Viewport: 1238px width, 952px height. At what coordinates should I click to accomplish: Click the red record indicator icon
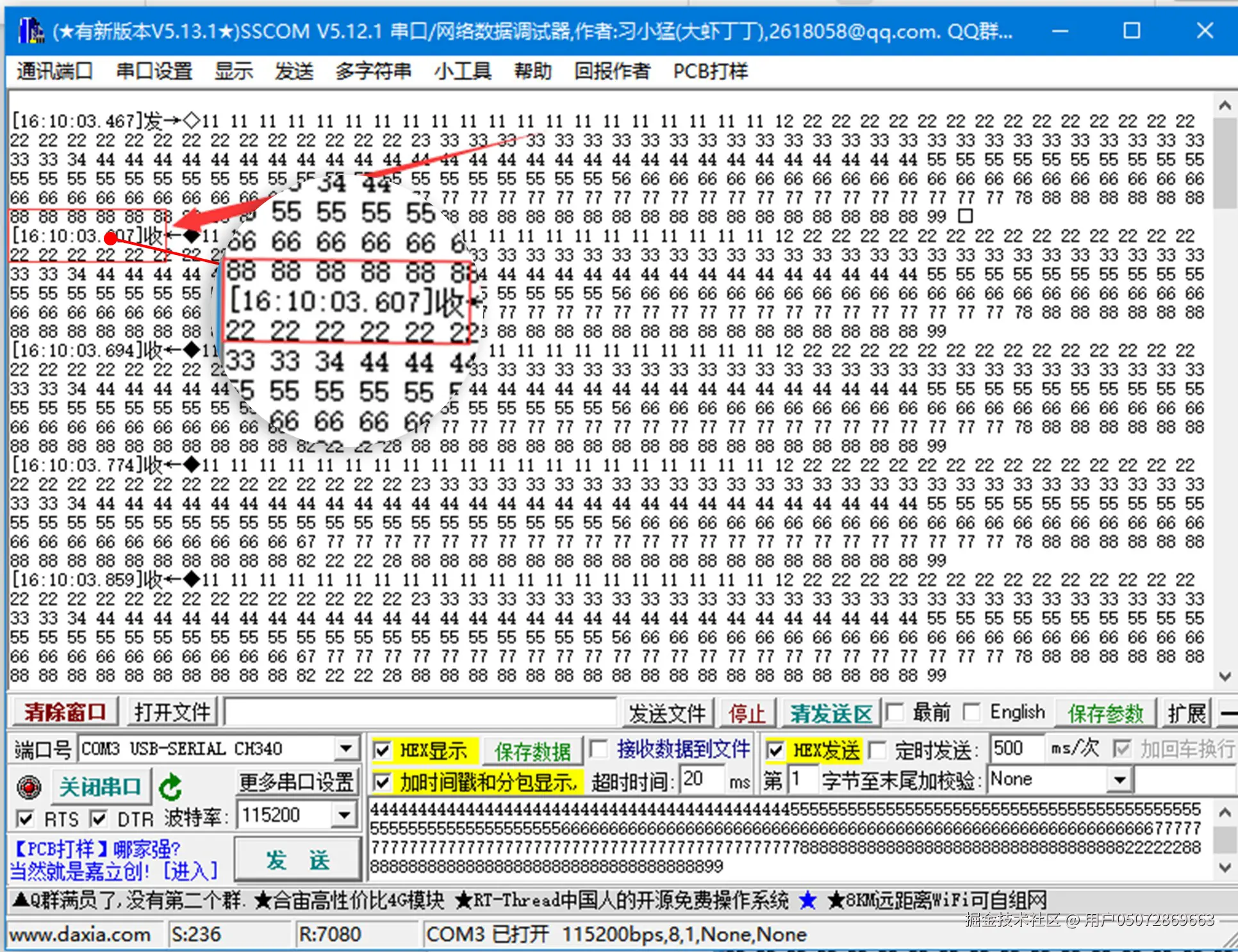pos(29,787)
